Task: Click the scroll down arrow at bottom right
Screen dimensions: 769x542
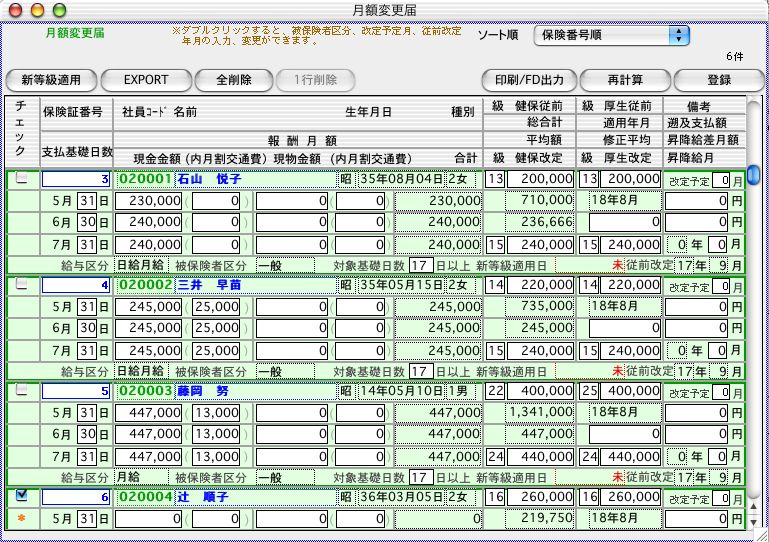Action: [x=753, y=521]
